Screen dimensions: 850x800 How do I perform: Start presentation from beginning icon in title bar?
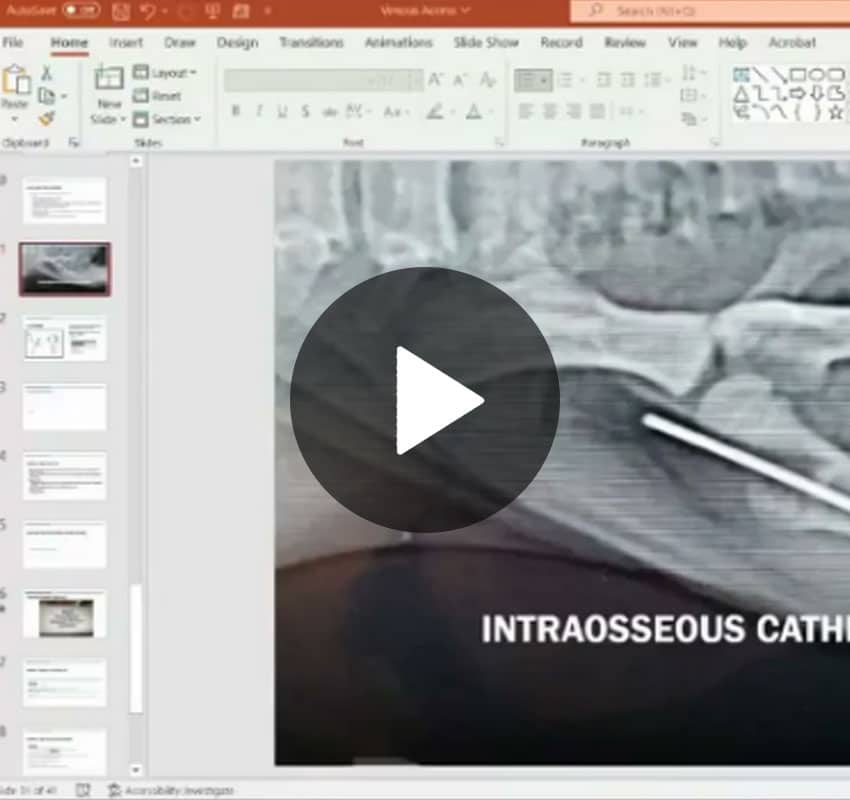point(212,10)
